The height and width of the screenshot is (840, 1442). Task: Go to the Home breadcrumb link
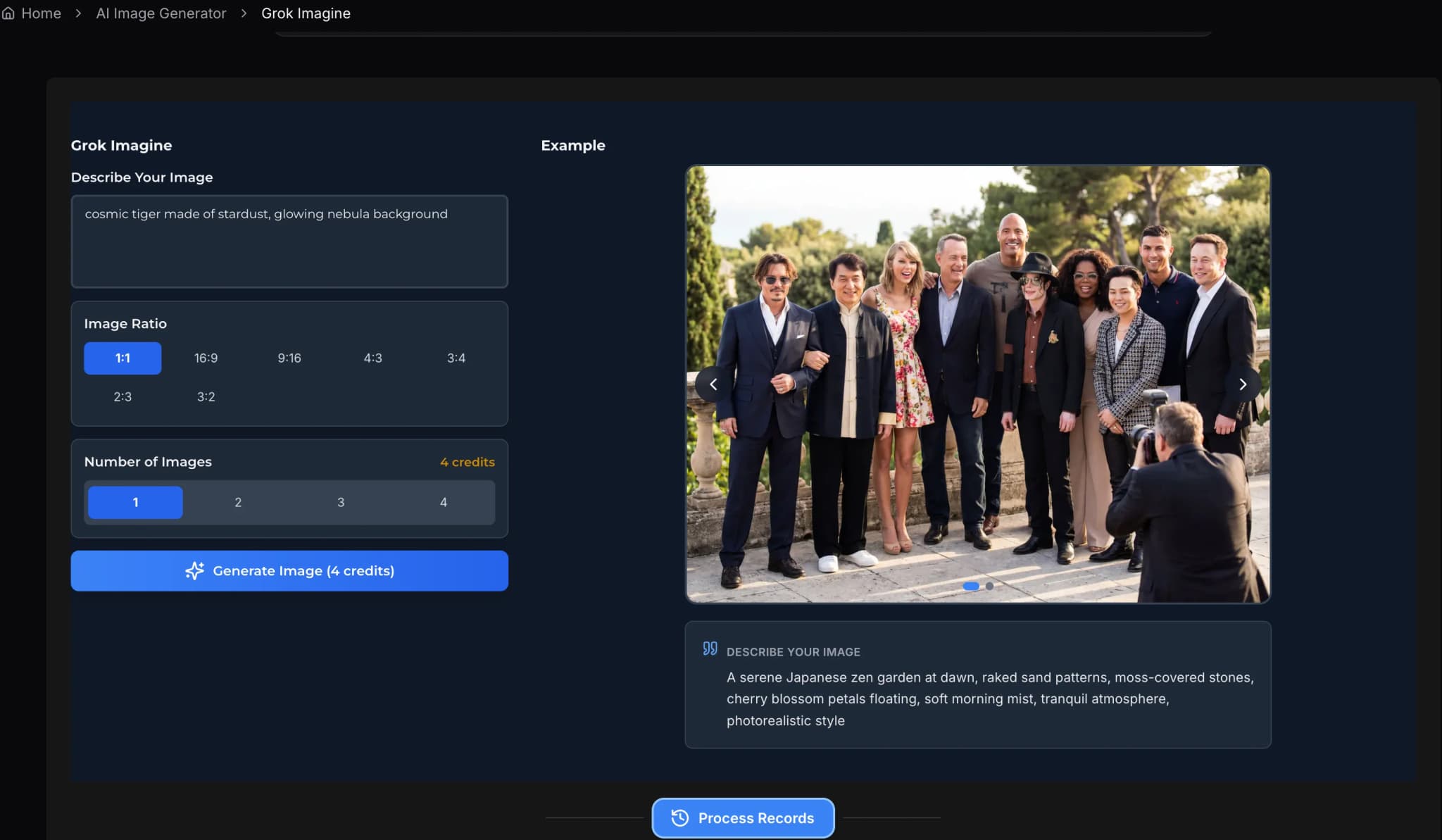pos(41,13)
